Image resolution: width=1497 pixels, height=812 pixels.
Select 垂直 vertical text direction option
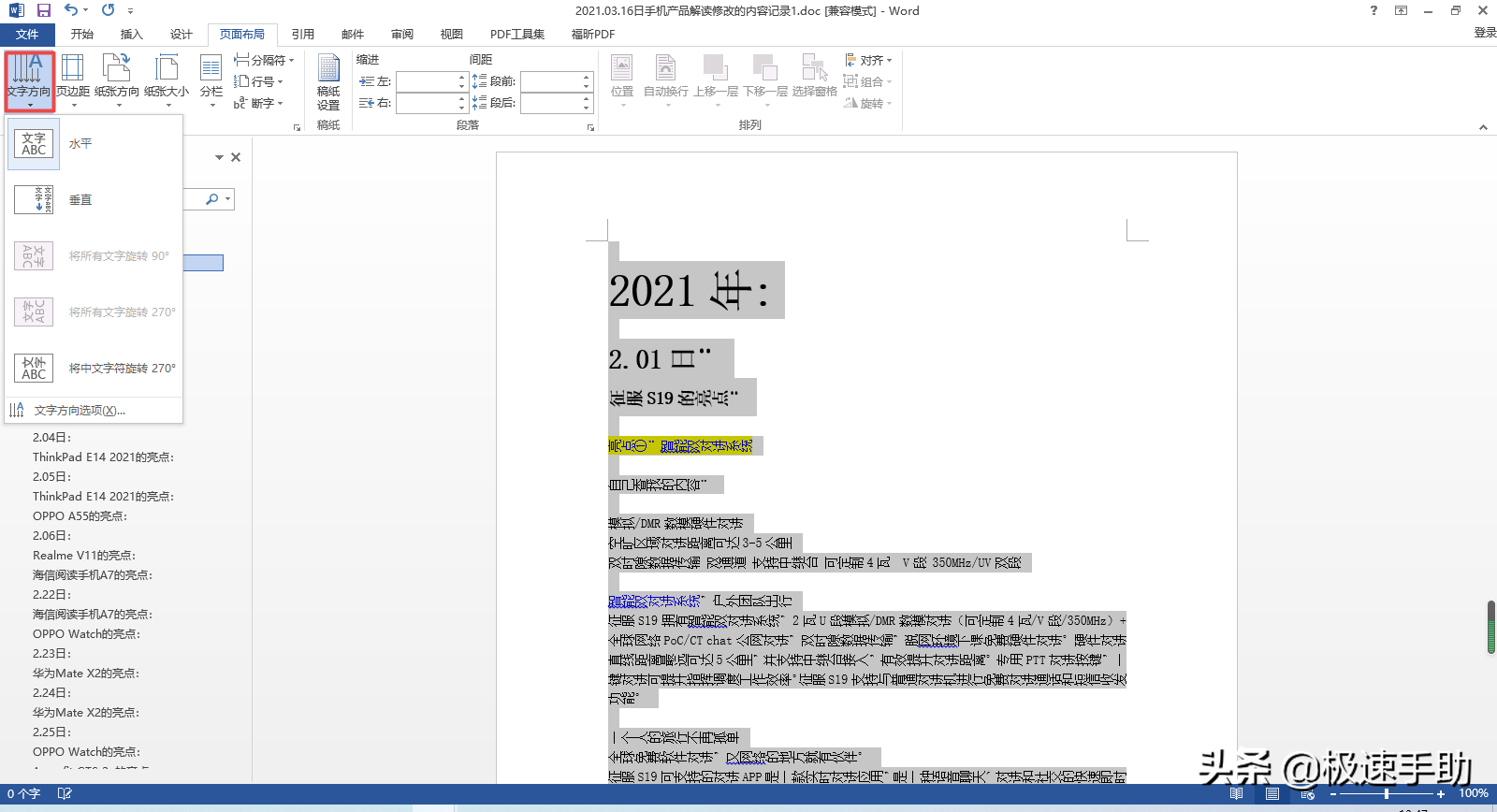(94, 200)
